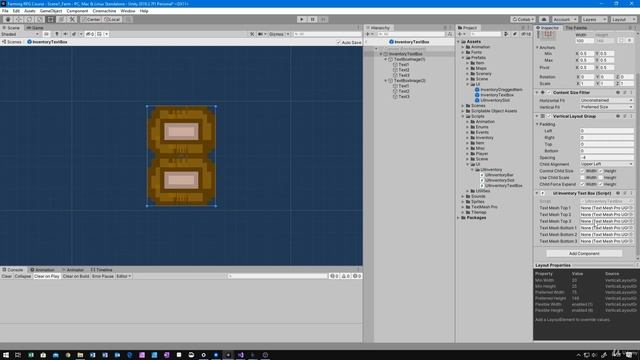
Task: Open Vertical Fit Preferred Size dropdown
Action: 606,107
